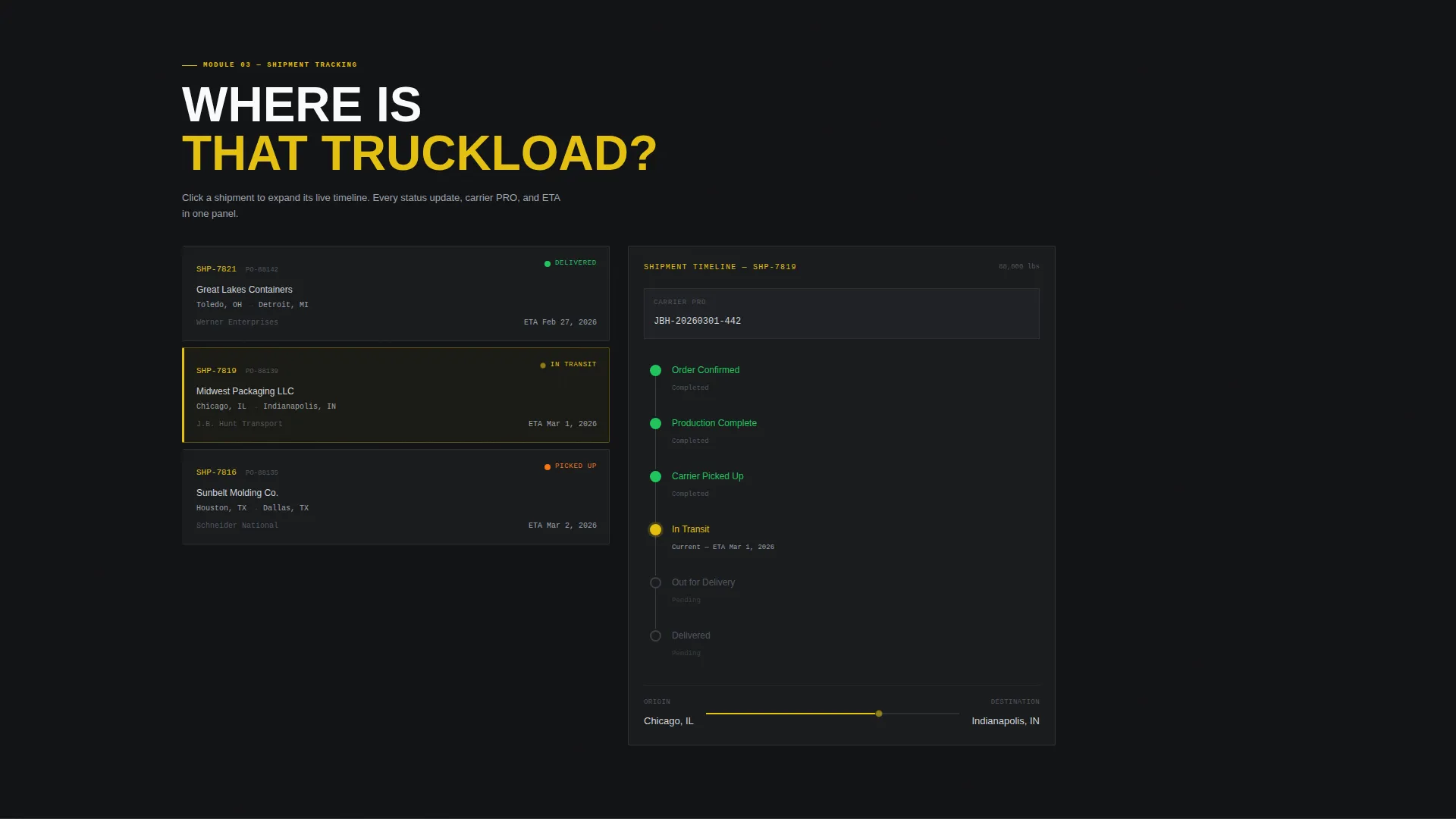Click the green DELIVERED status badge
The image size is (1456, 819).
tap(570, 263)
